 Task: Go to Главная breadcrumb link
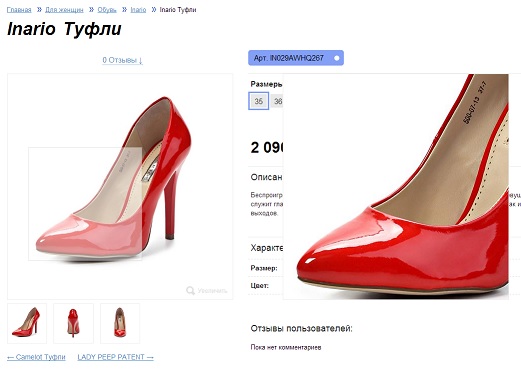pos(19,10)
